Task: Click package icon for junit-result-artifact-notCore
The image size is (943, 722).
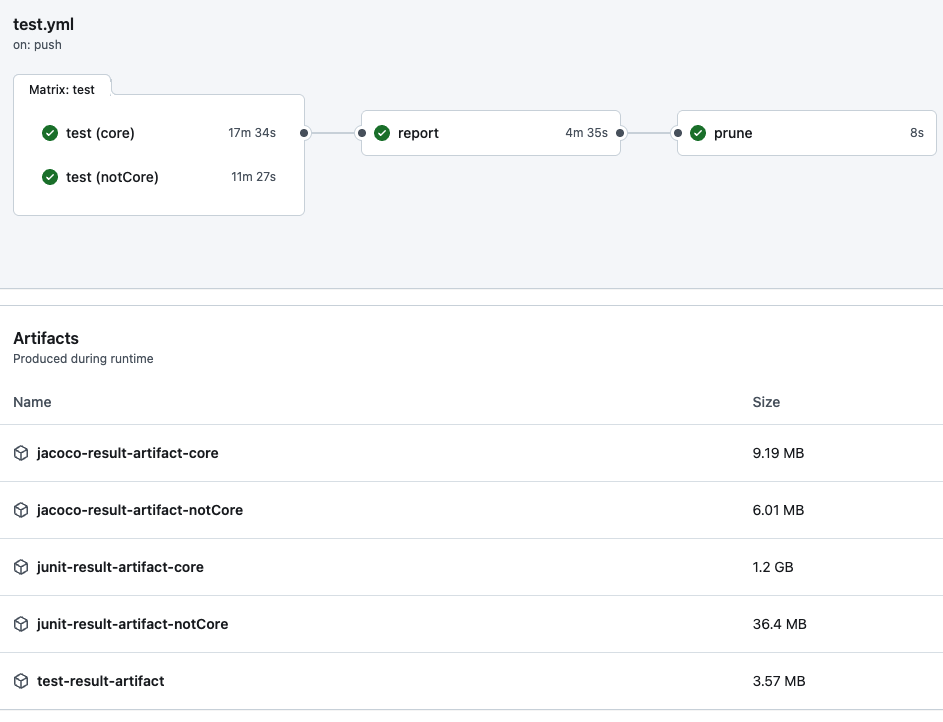Action: click(x=21, y=624)
